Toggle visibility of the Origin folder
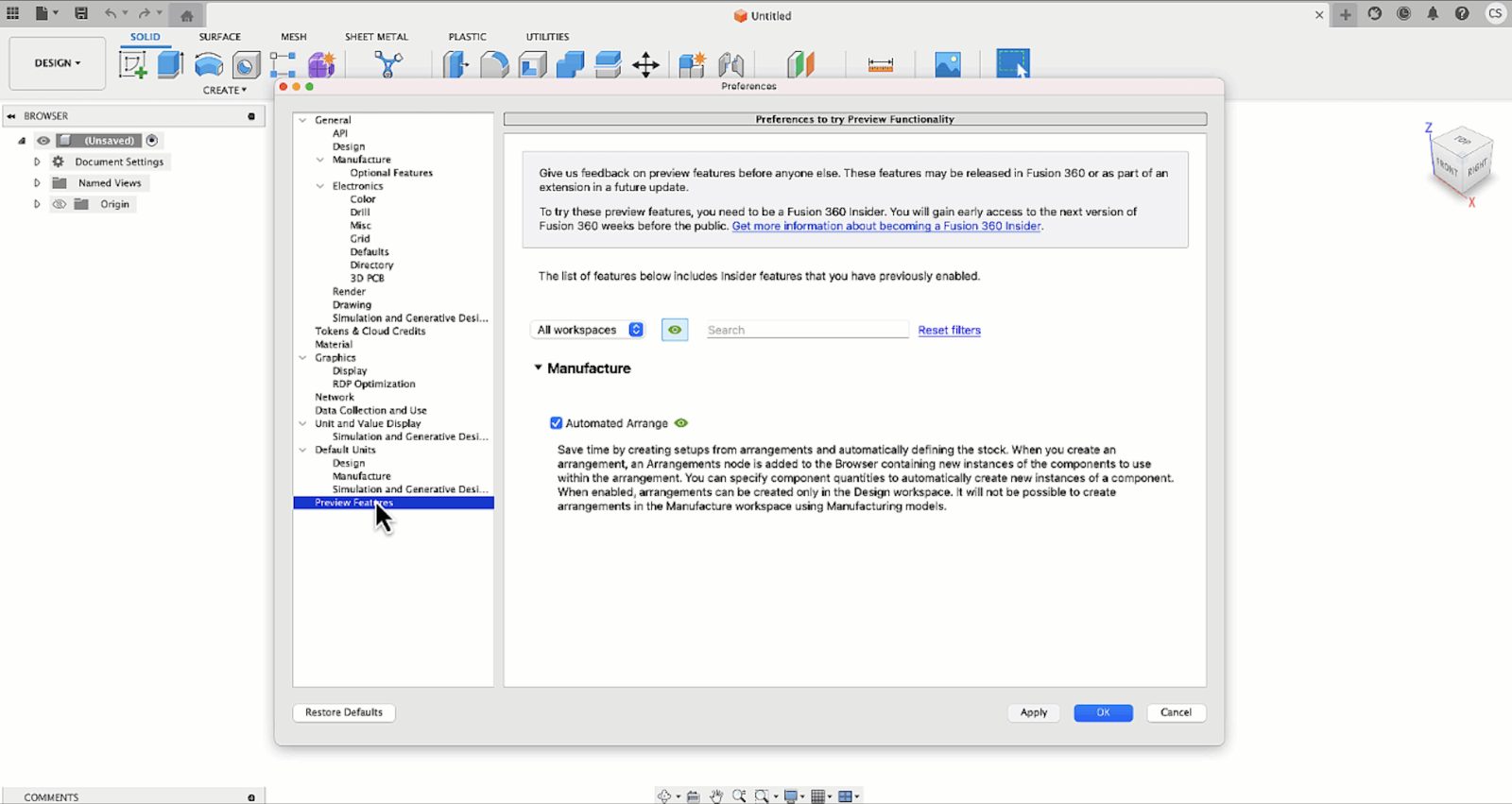 tap(60, 204)
